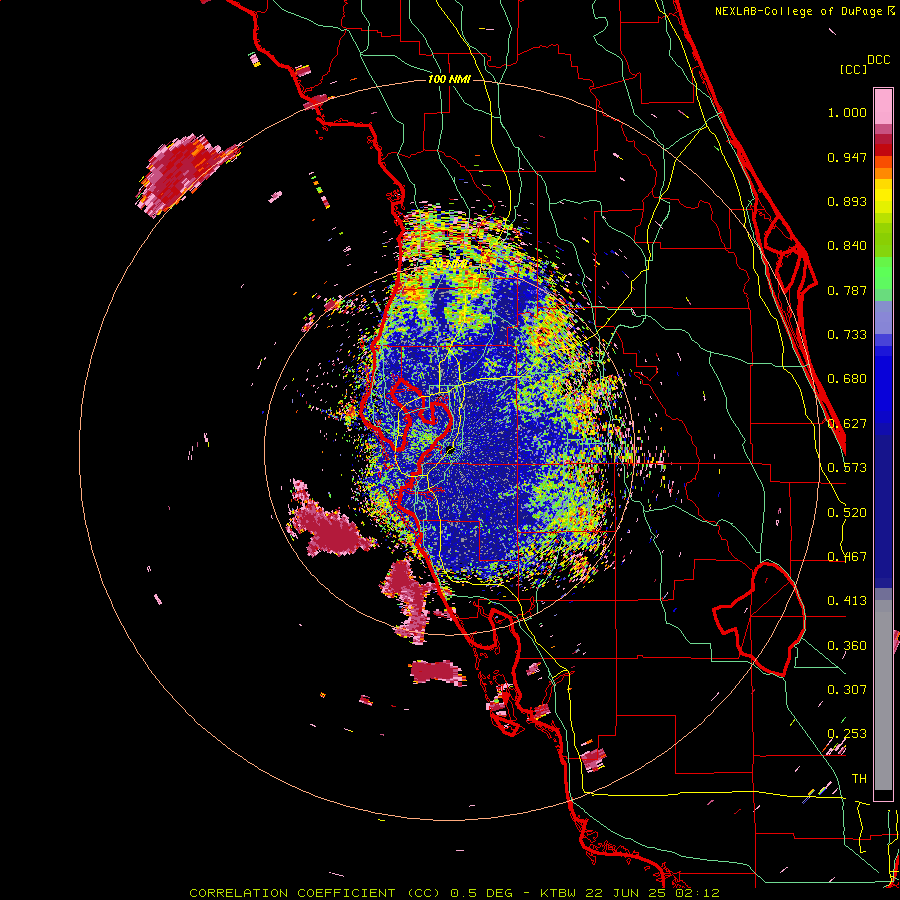The height and width of the screenshot is (900, 900).
Task: Pick the gray swatch on the color bar
Action: (883, 695)
